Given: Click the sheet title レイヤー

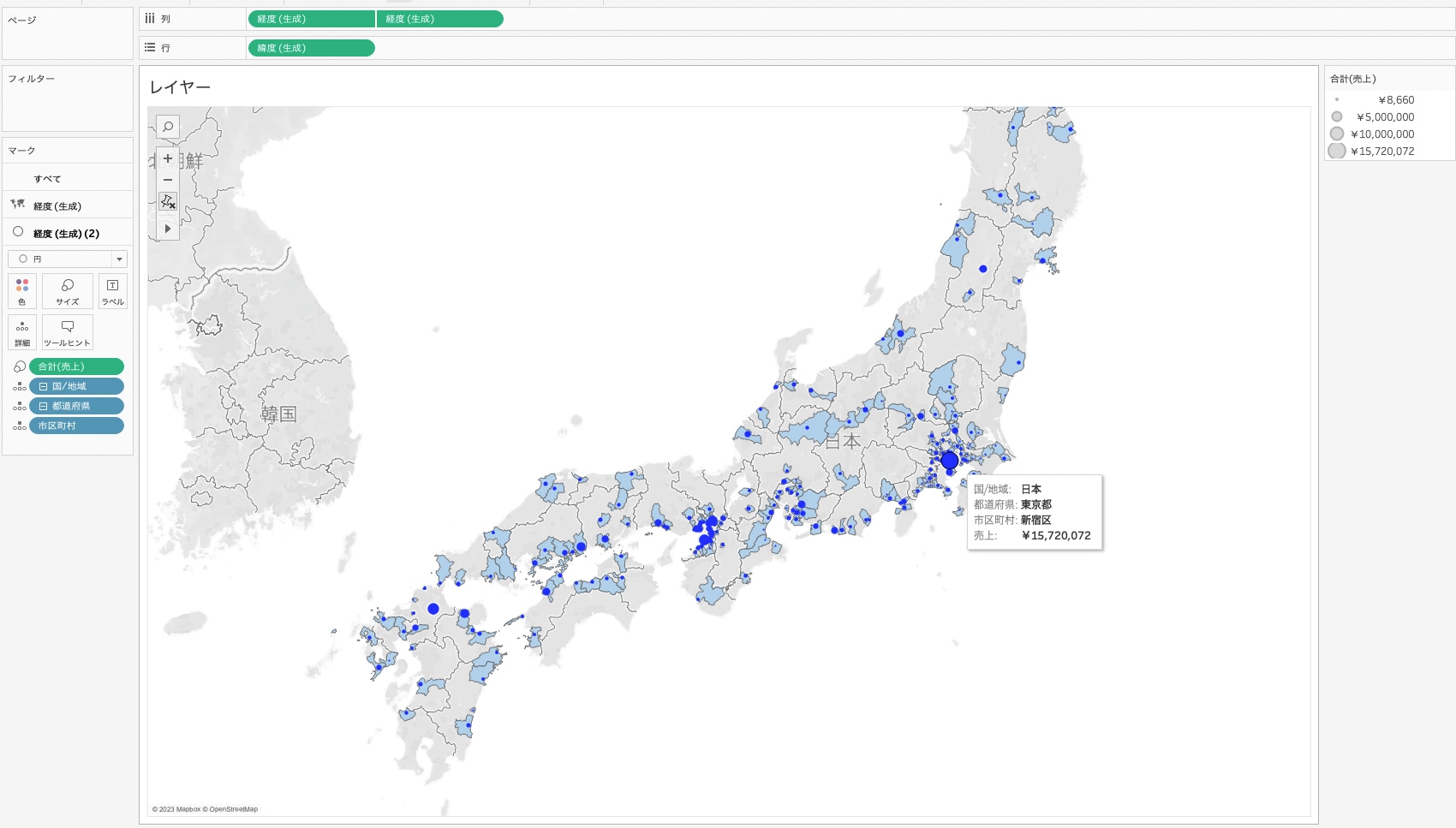Looking at the screenshot, I should pyautogui.click(x=180, y=87).
